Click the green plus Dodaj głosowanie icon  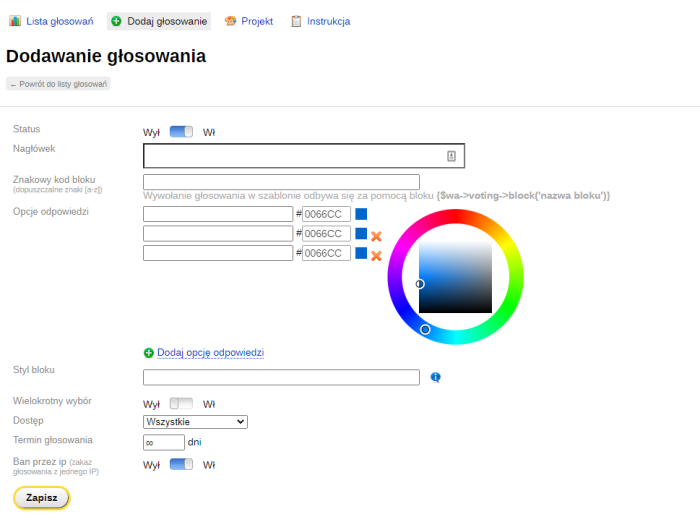point(116,21)
